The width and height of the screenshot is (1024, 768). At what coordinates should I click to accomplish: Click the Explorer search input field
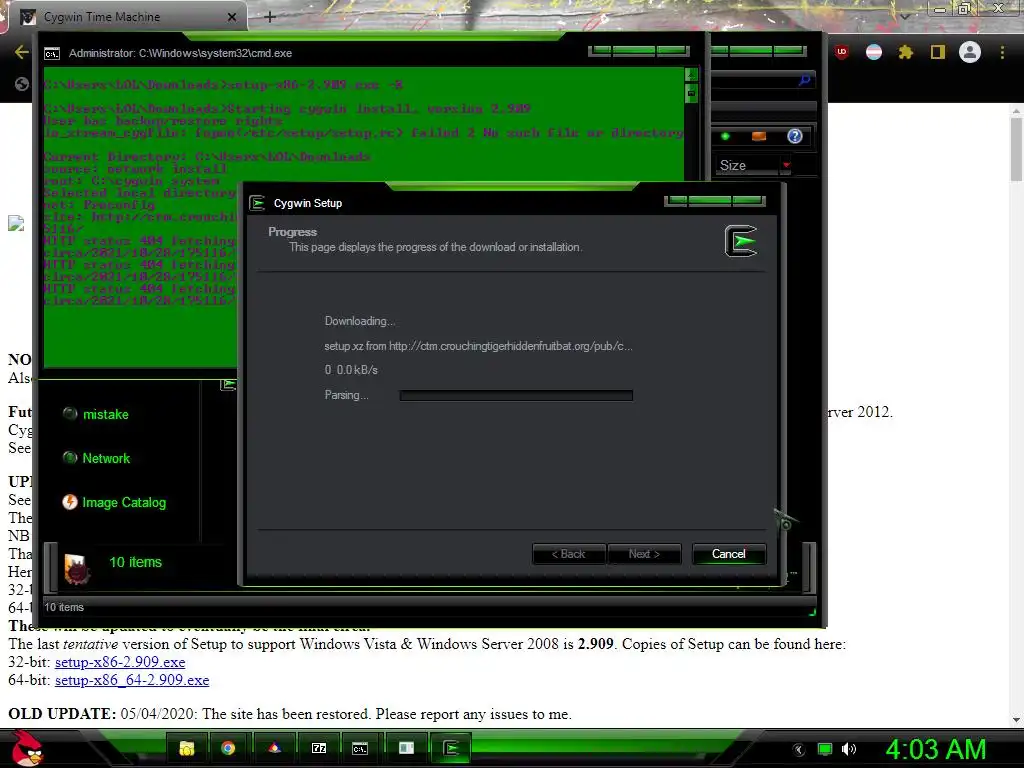754,80
